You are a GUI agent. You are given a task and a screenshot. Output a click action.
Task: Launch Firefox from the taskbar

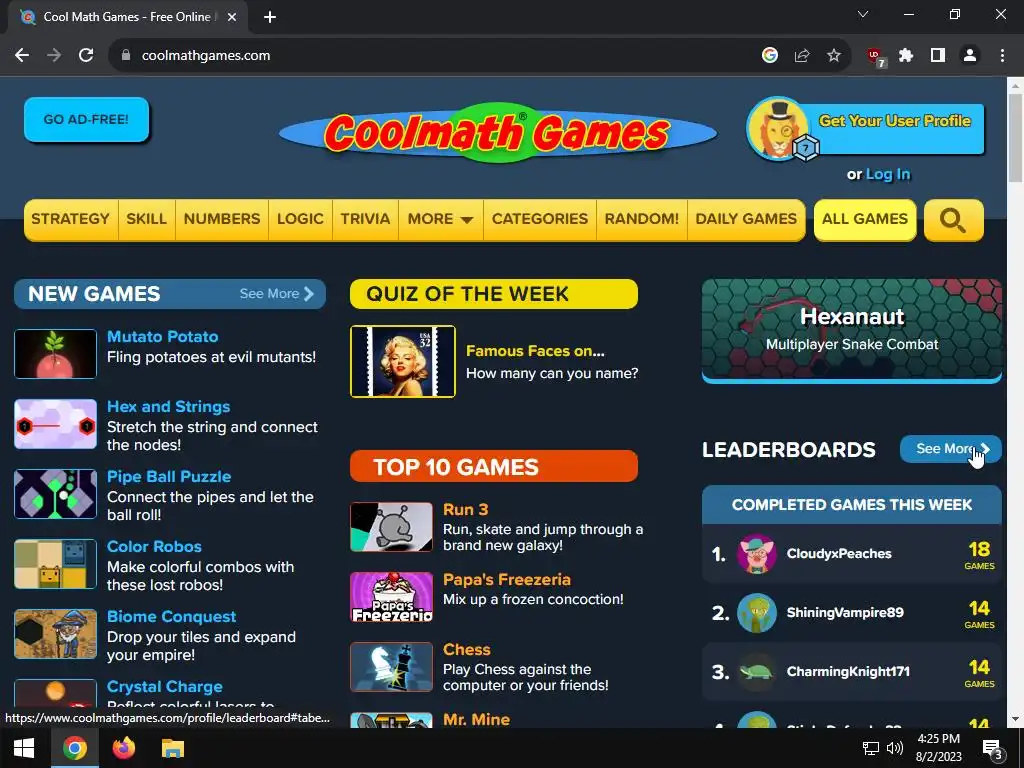coord(123,748)
